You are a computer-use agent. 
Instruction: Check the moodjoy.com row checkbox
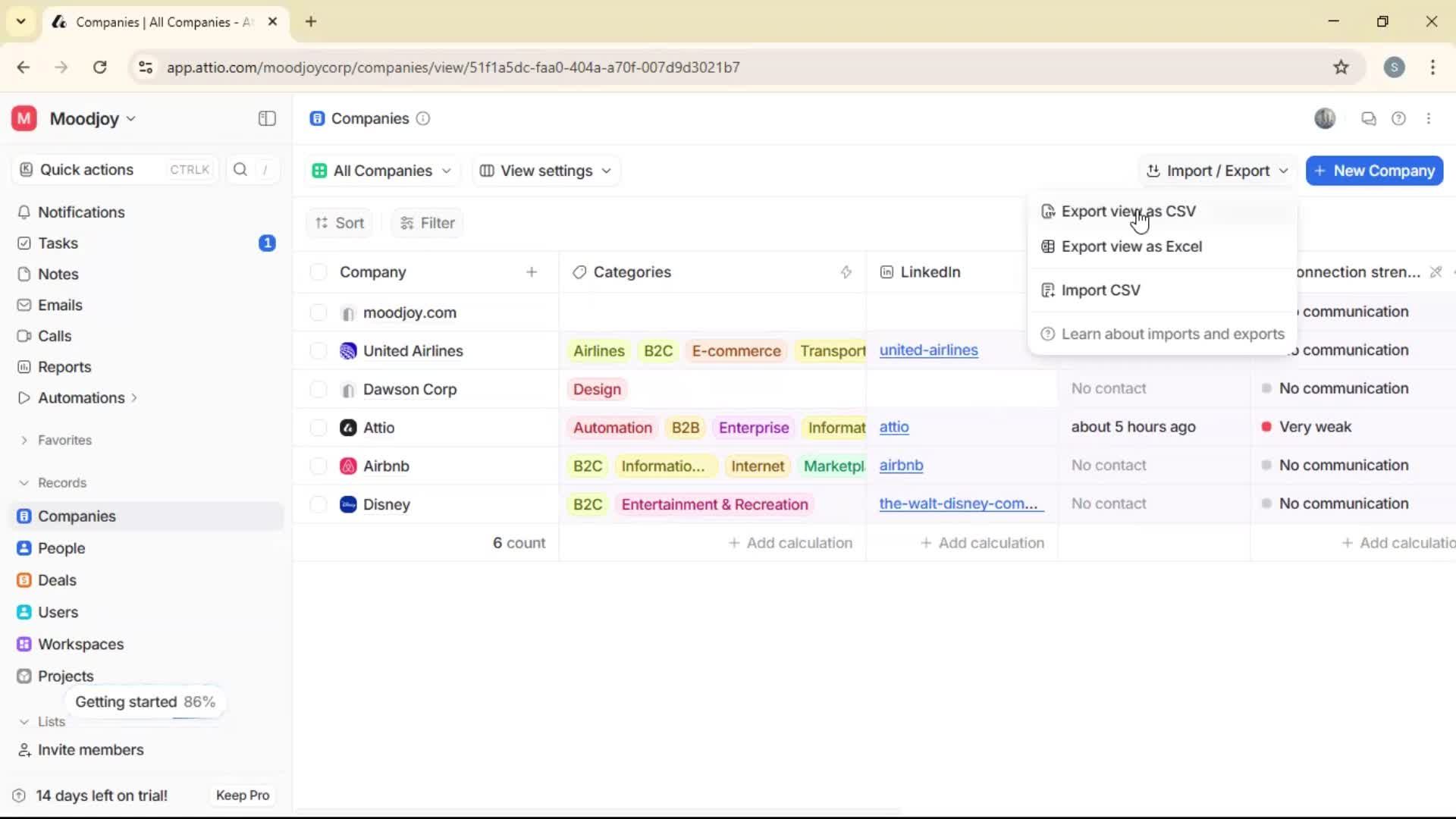pyautogui.click(x=318, y=312)
